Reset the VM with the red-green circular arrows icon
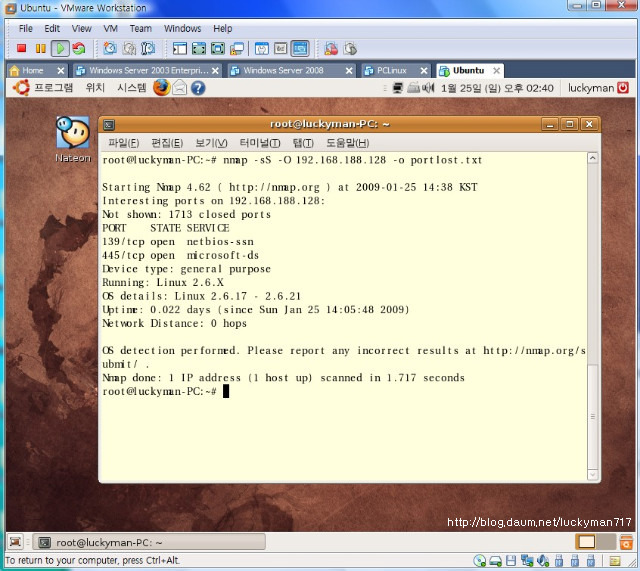The image size is (640, 571). [x=79, y=49]
